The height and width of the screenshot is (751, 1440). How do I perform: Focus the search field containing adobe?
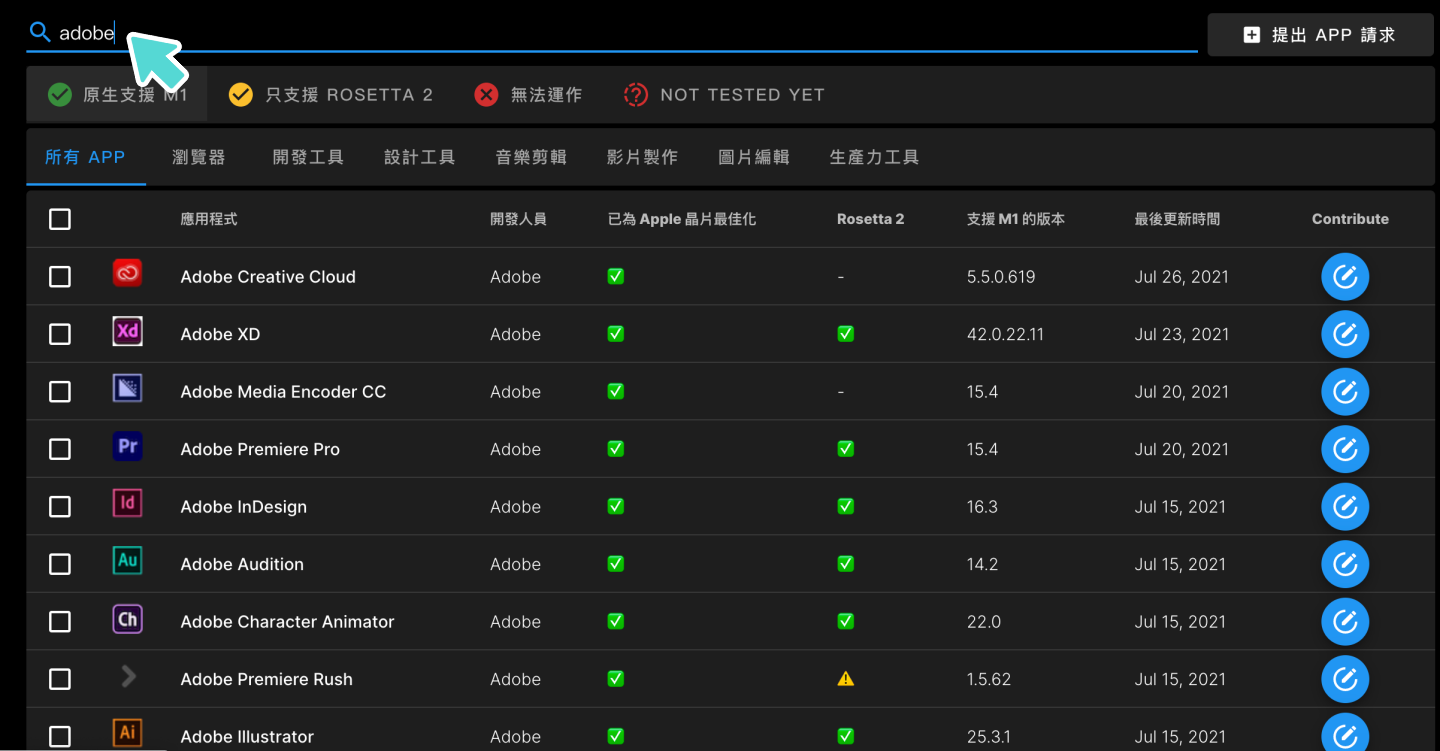coord(612,33)
